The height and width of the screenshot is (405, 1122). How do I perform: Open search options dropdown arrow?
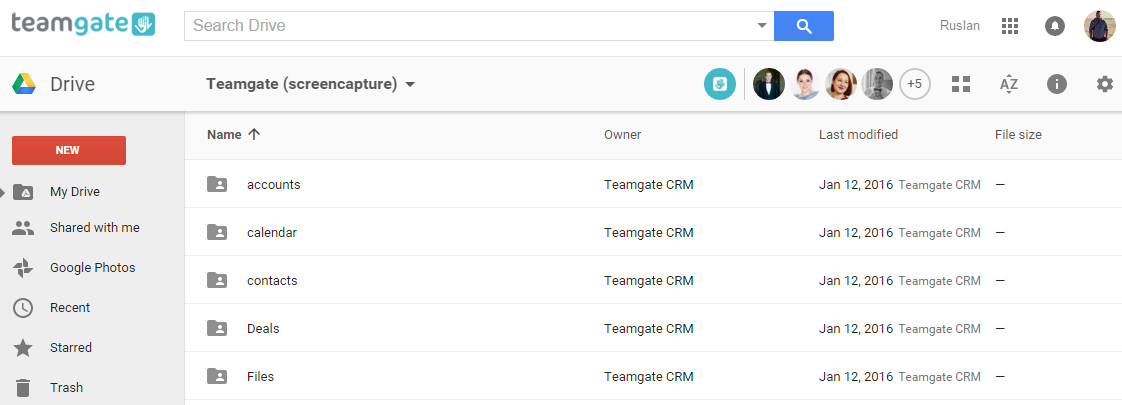[762, 26]
